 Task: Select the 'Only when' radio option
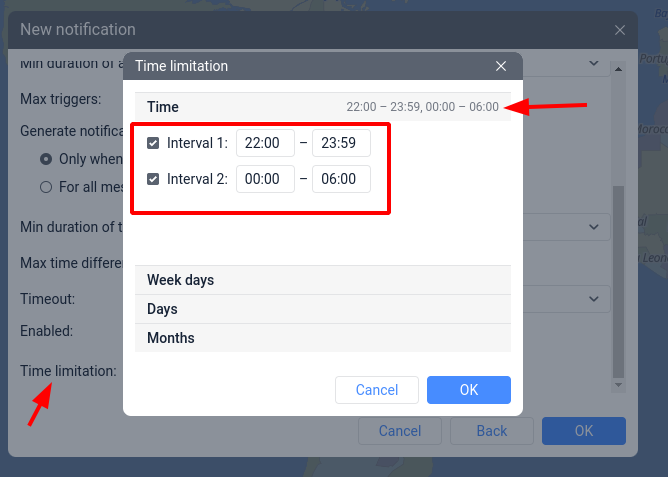46,159
